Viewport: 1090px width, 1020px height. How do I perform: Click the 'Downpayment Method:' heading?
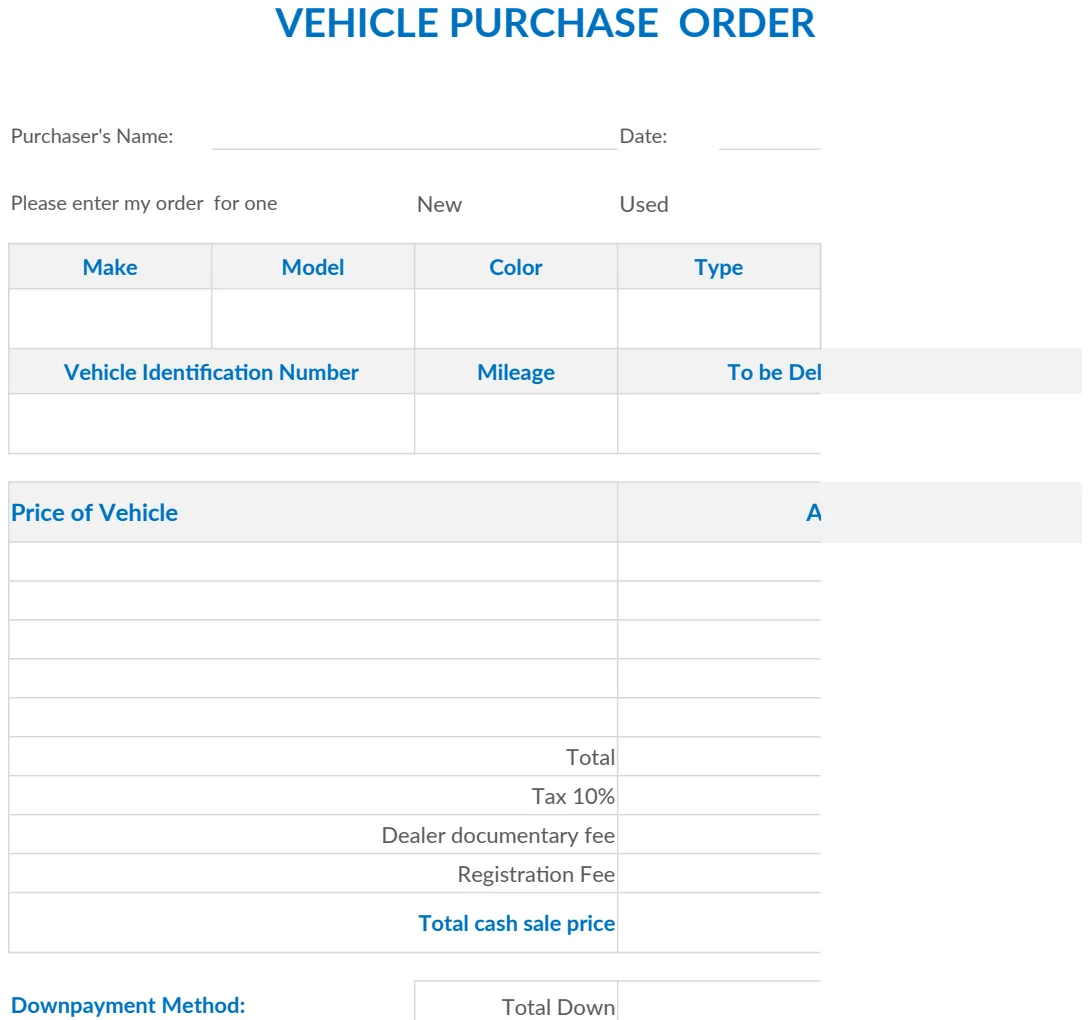click(128, 1005)
